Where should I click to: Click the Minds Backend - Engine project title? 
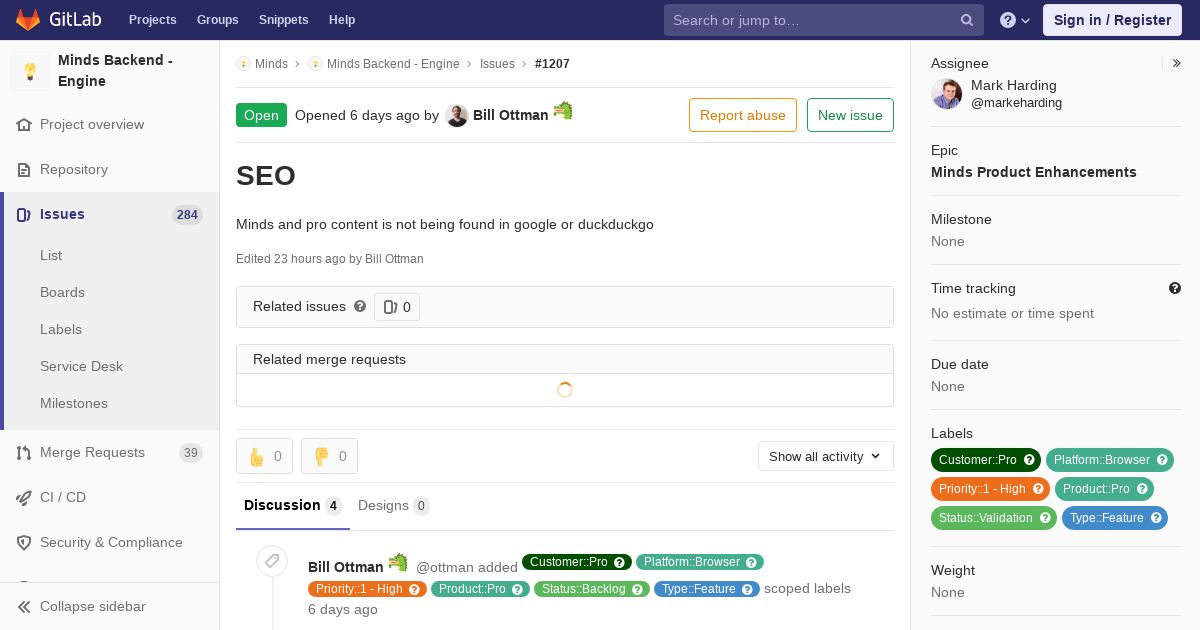click(115, 71)
